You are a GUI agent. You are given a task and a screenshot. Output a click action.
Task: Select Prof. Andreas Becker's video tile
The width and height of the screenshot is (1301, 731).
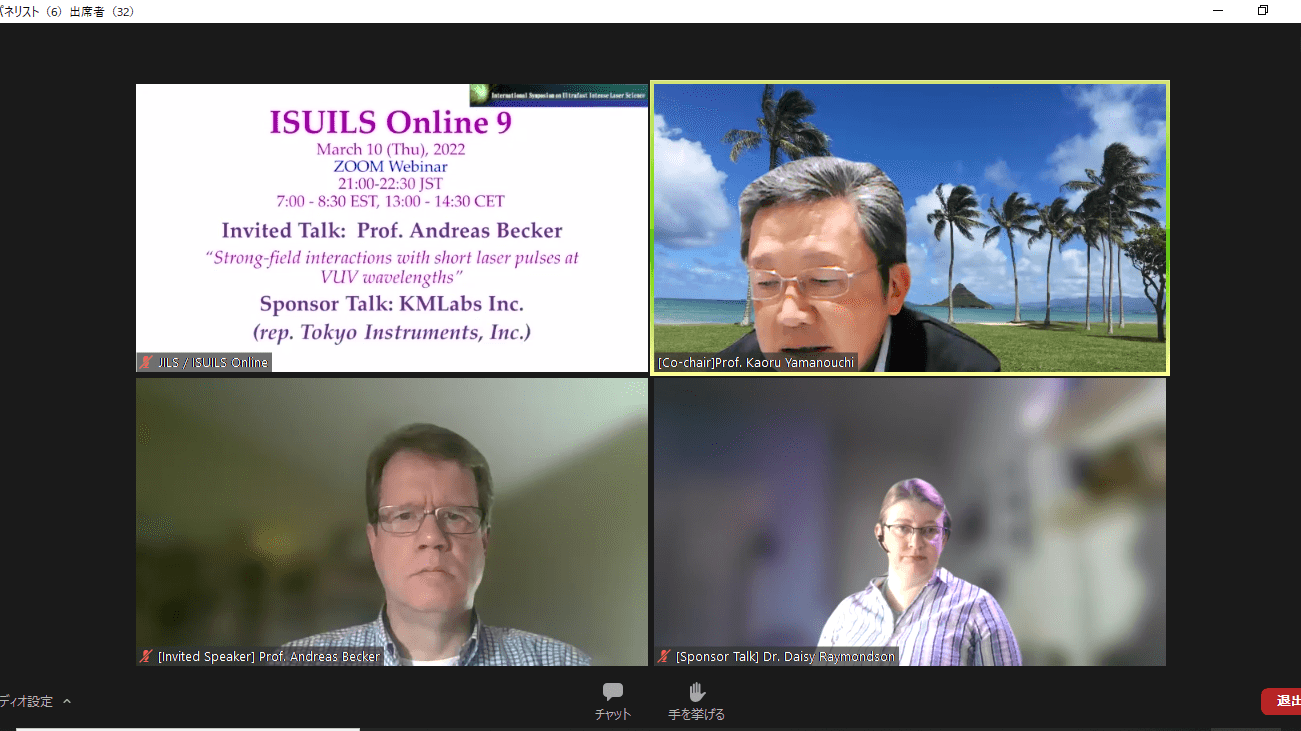(392, 522)
